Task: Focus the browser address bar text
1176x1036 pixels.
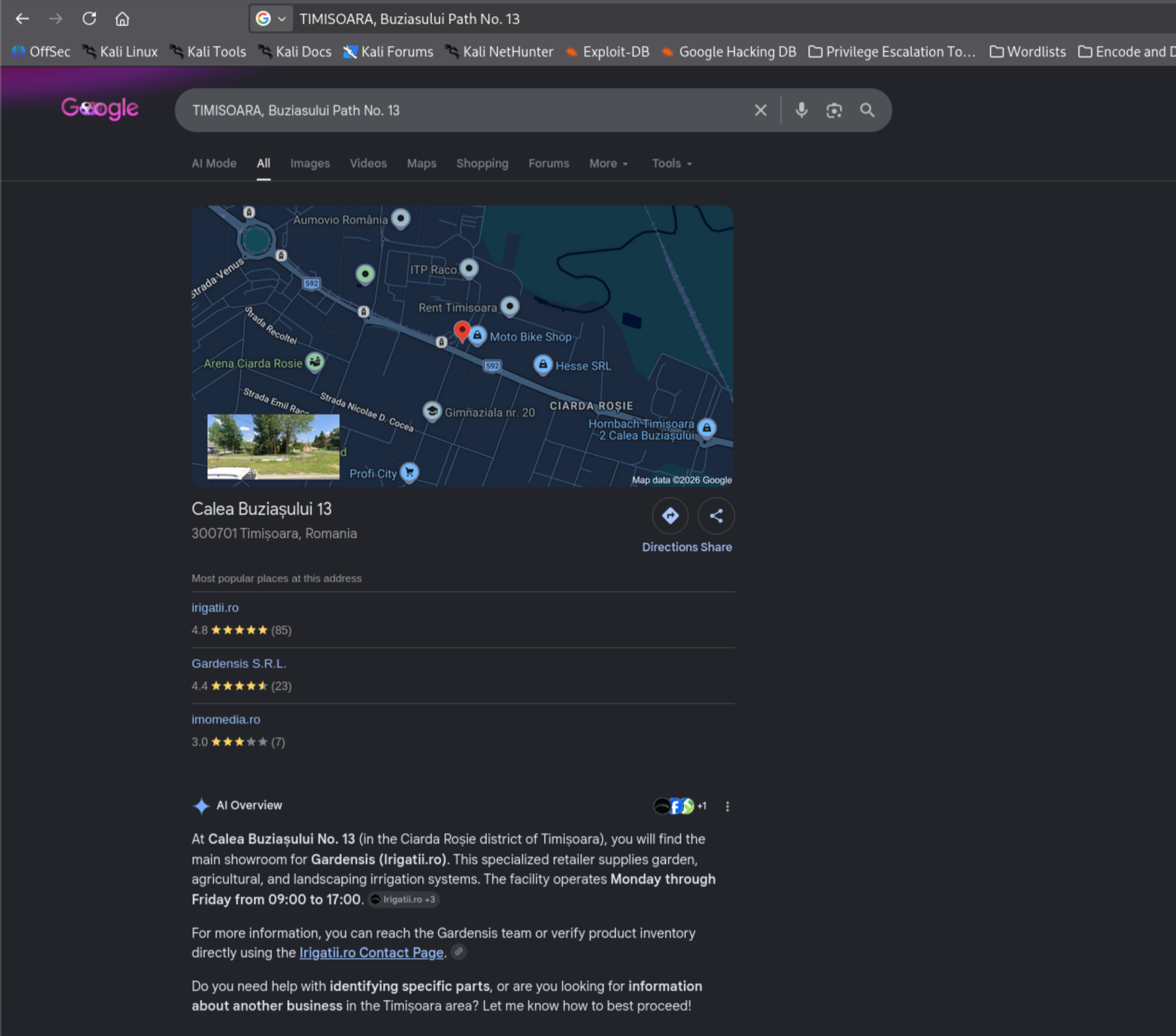Action: [x=409, y=19]
